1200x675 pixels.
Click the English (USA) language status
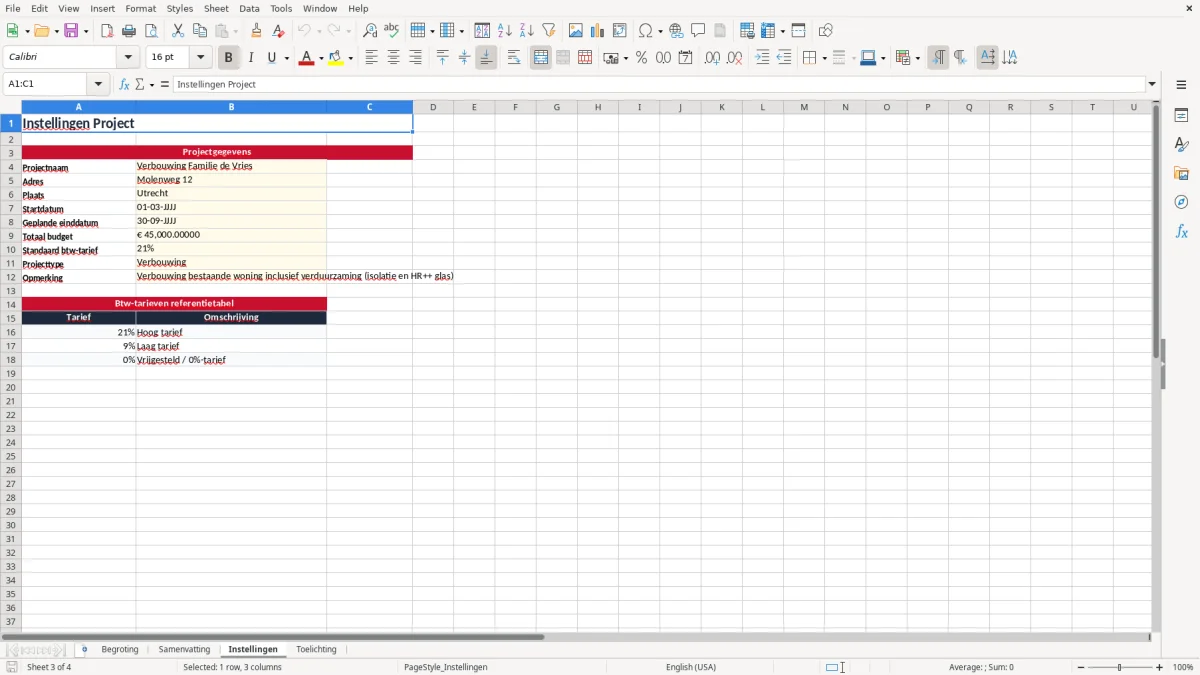click(691, 667)
